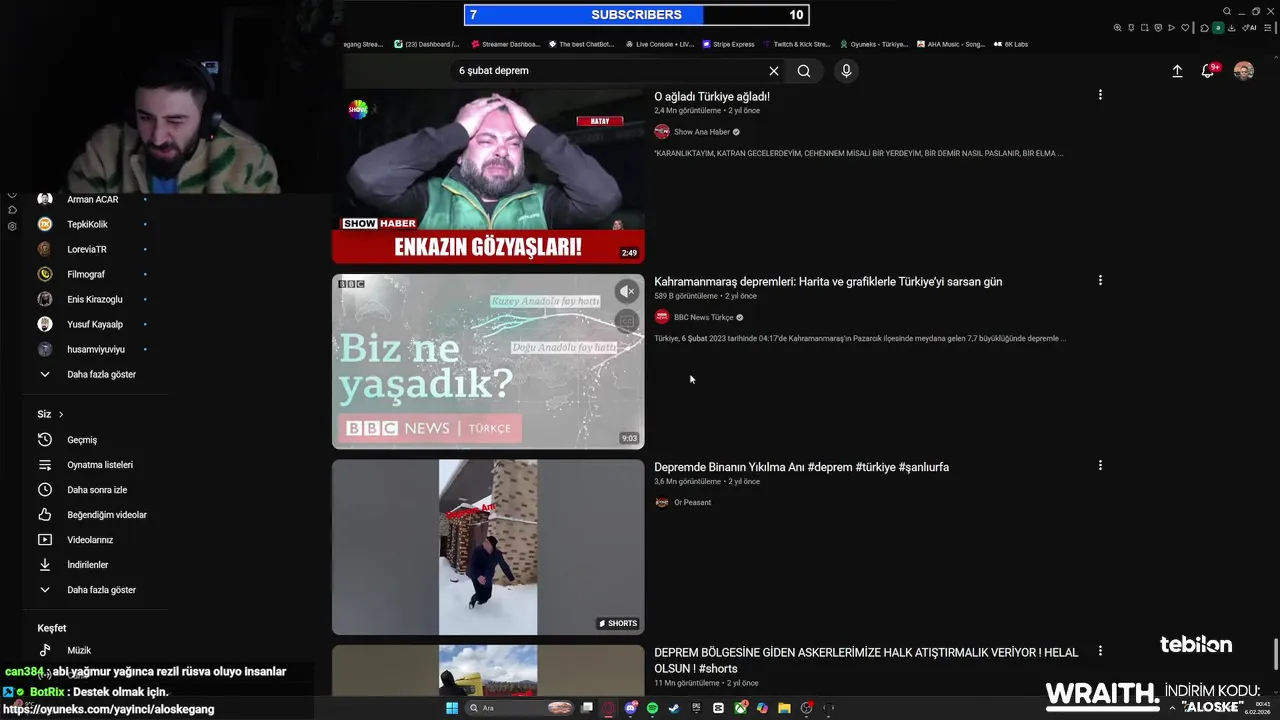The width and height of the screenshot is (1280, 720).
Task: Activate voice search microphone icon
Action: [846, 71]
